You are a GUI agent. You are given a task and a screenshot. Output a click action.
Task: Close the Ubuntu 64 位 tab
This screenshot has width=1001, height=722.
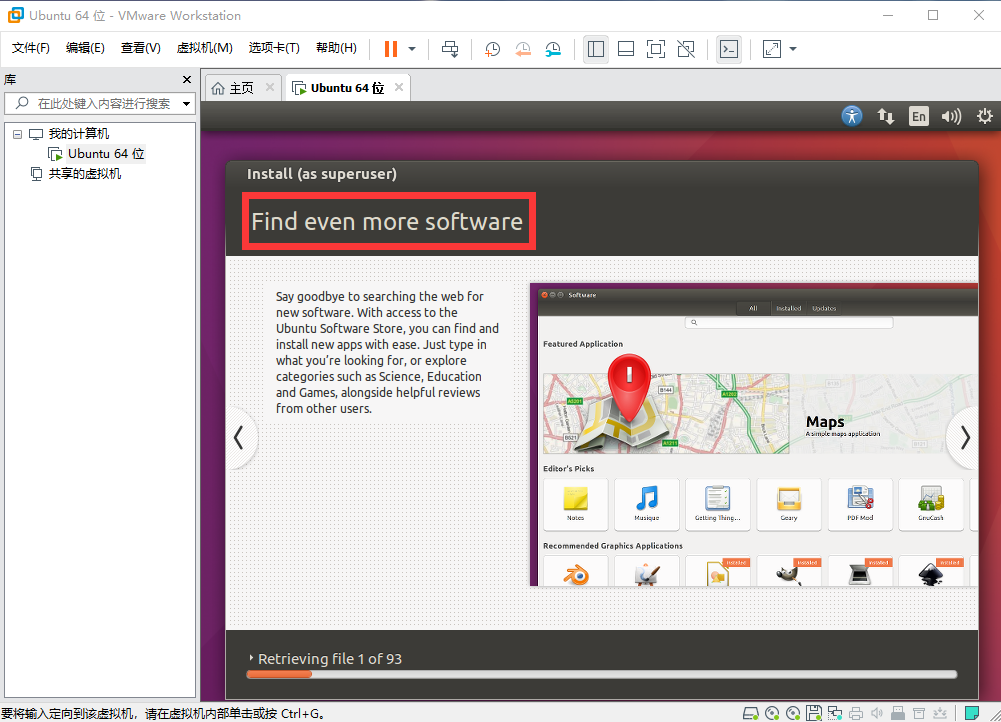pyautogui.click(x=399, y=87)
